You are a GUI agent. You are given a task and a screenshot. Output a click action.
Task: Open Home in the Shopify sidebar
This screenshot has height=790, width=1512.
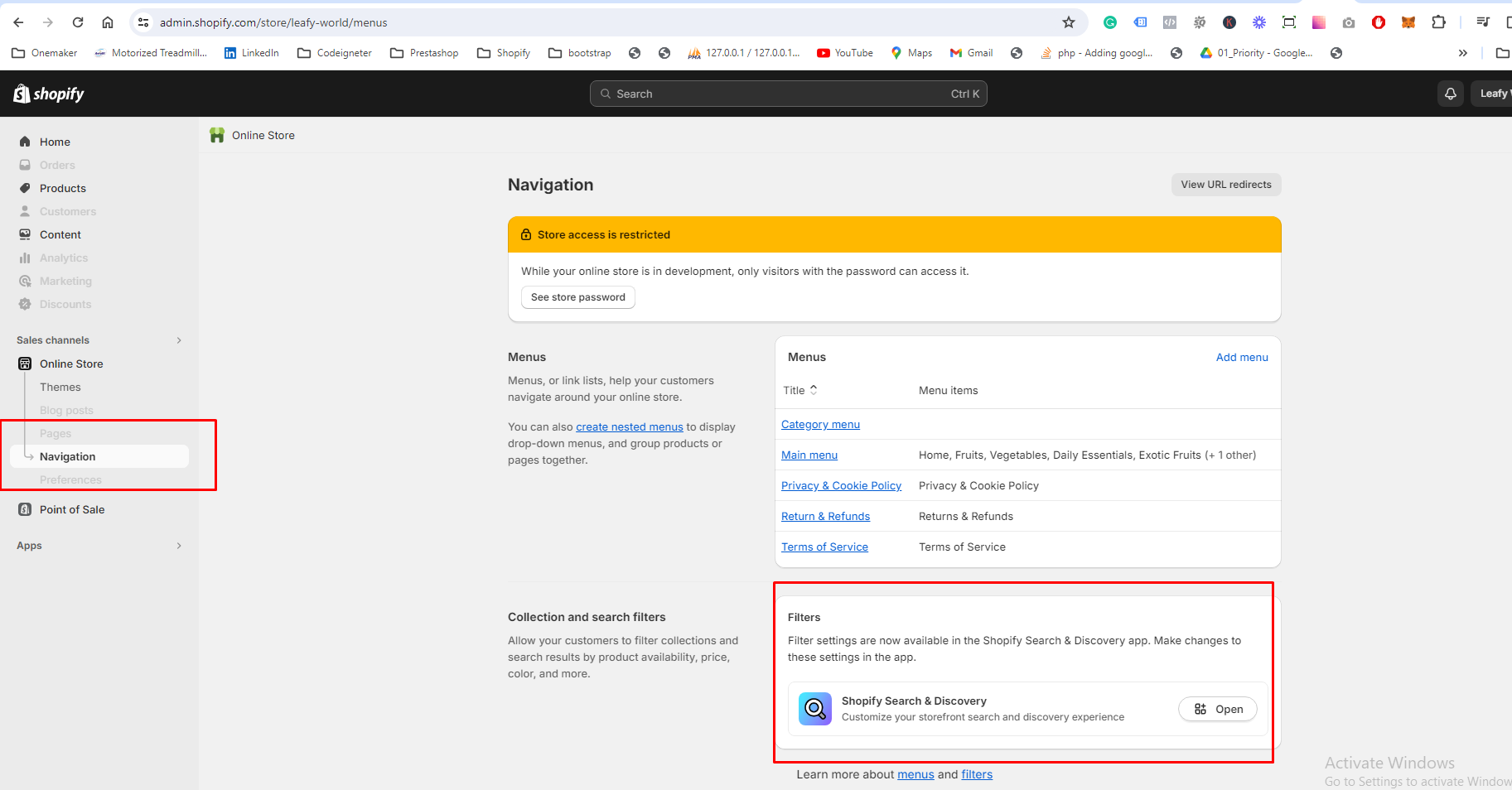tap(55, 142)
